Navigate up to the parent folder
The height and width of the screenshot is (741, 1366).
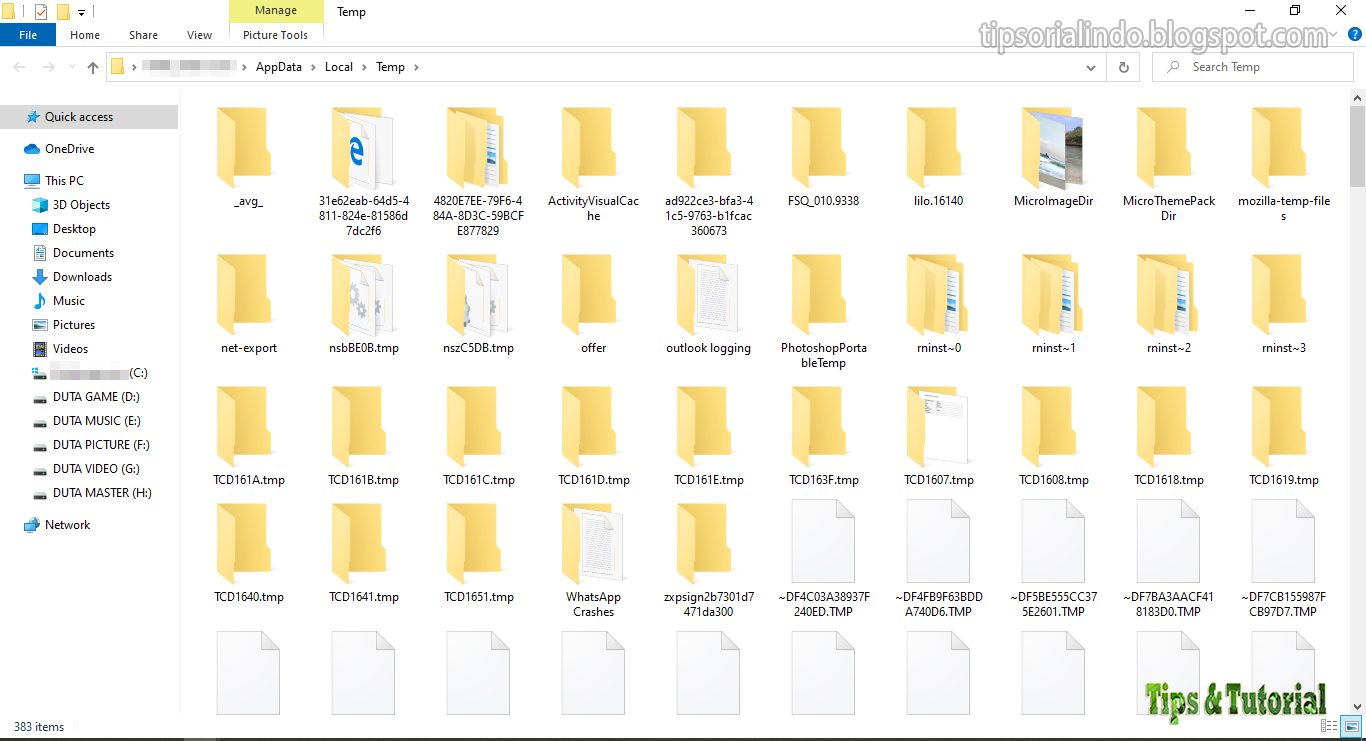(92, 66)
